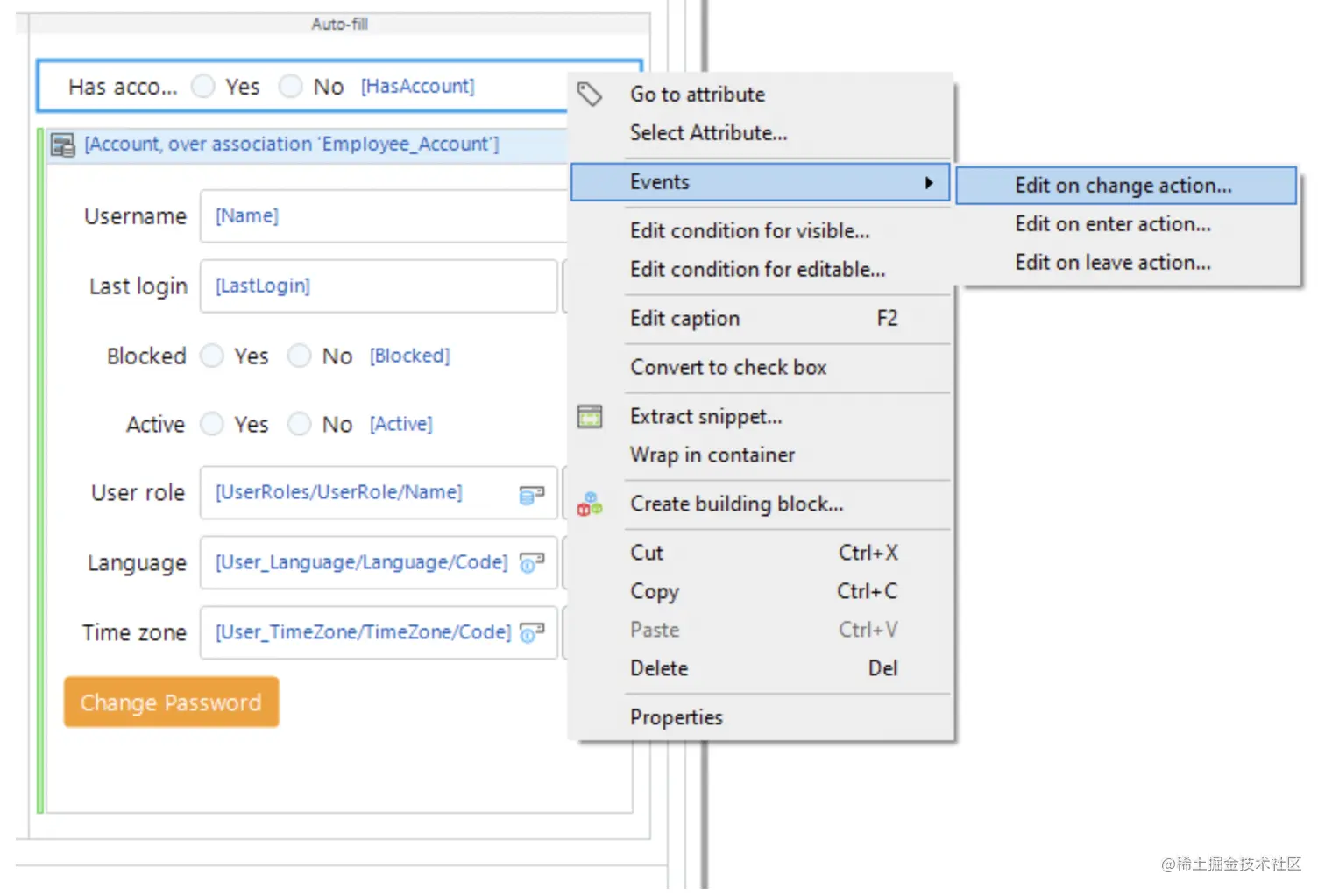Select No radio for Blocked
1325x896 pixels.
point(299,356)
